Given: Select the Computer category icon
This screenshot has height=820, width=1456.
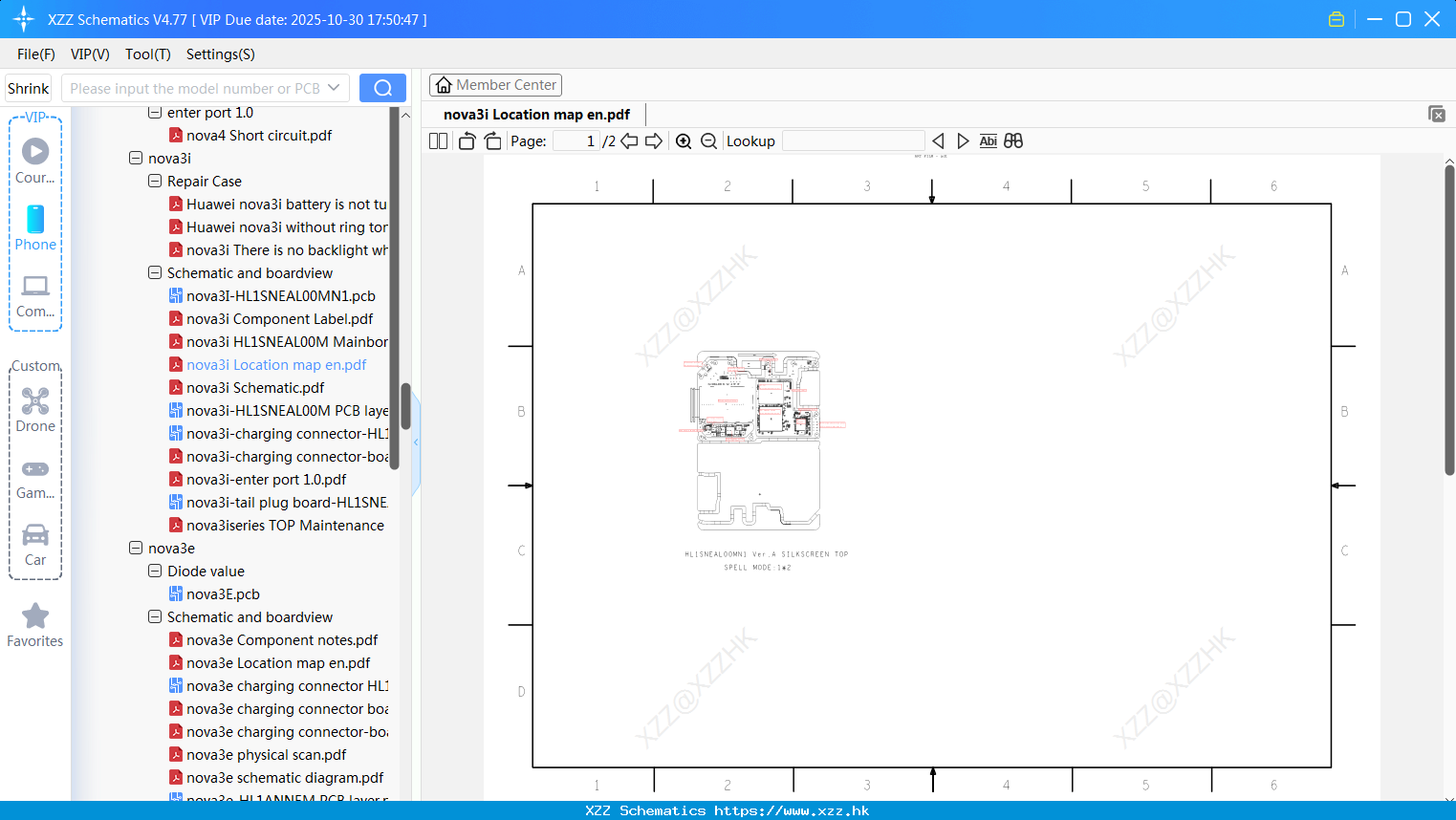Looking at the screenshot, I should coord(35,296).
